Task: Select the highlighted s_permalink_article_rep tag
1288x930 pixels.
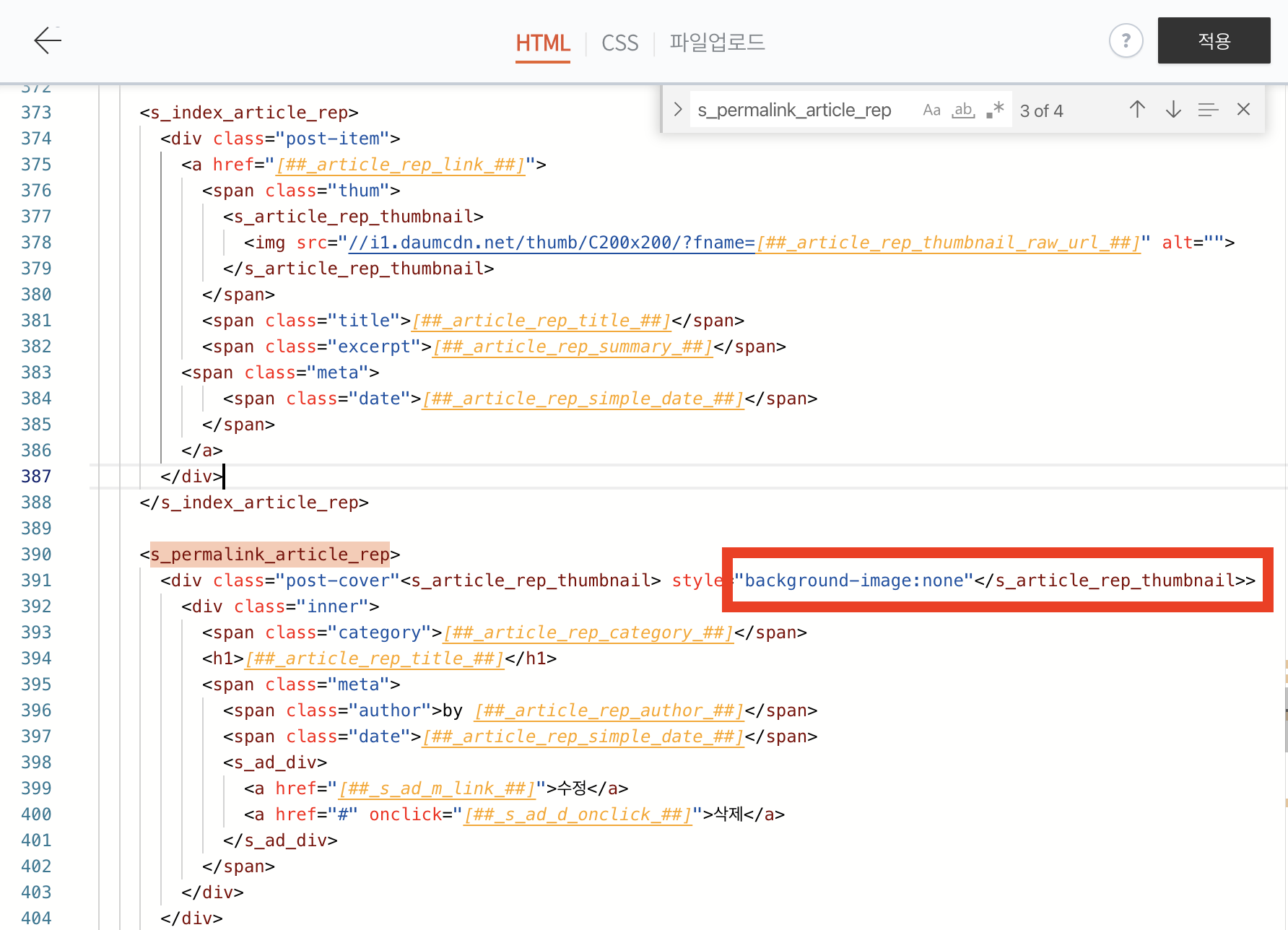Action: (270, 555)
